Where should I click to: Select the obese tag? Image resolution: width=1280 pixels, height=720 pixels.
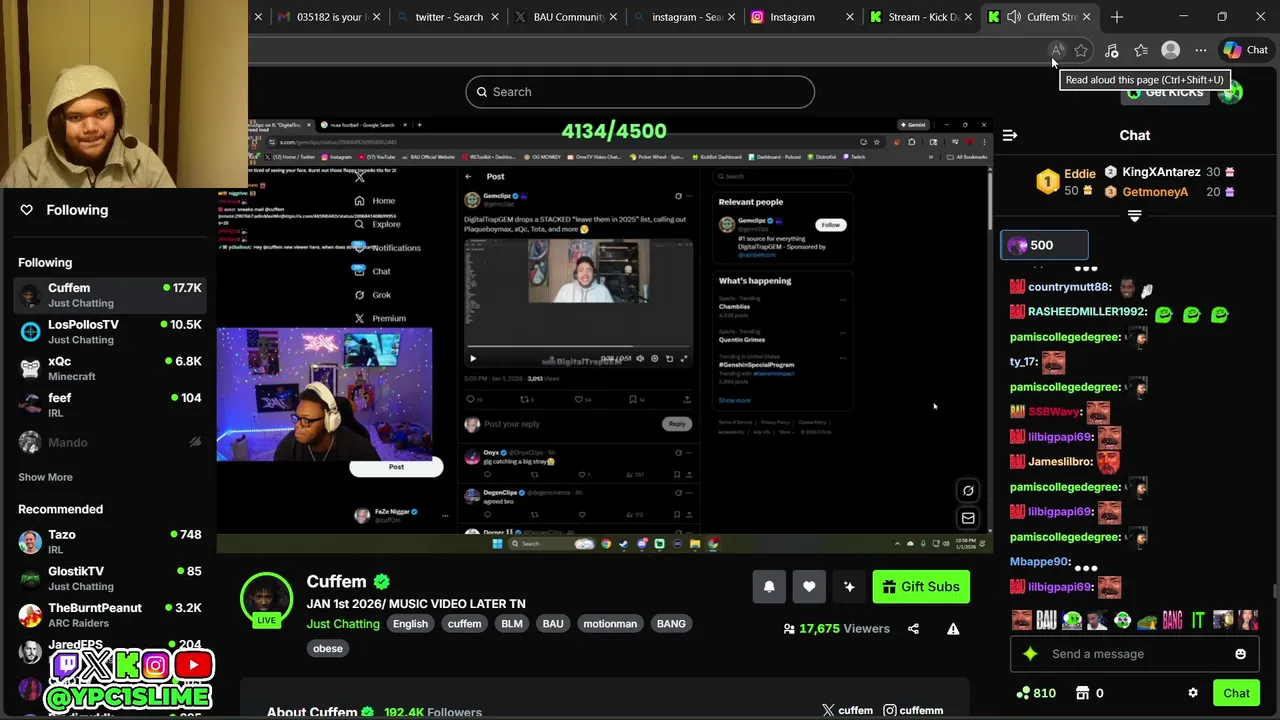point(328,648)
